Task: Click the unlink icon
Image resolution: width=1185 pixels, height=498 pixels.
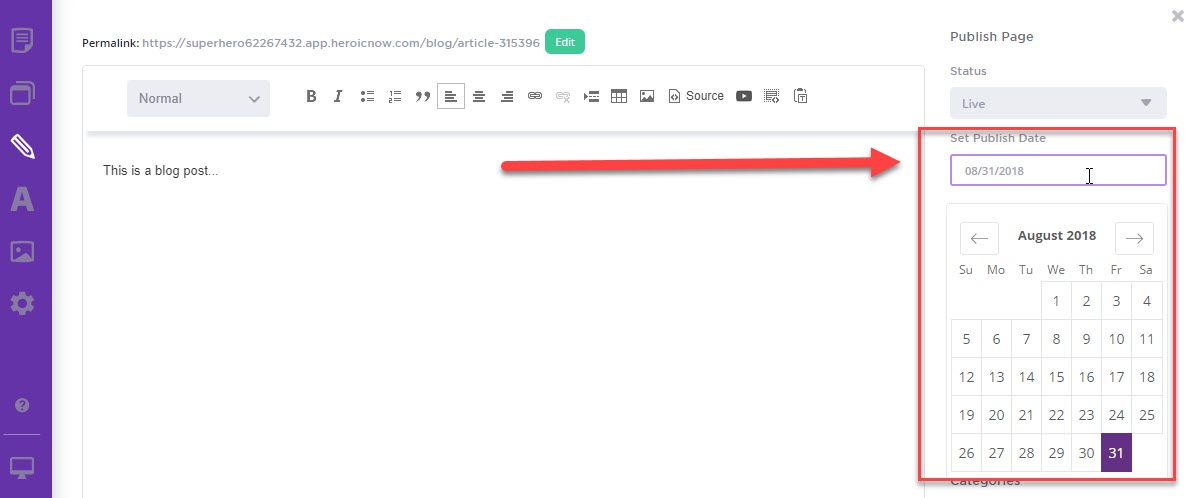Action: pyautogui.click(x=562, y=96)
